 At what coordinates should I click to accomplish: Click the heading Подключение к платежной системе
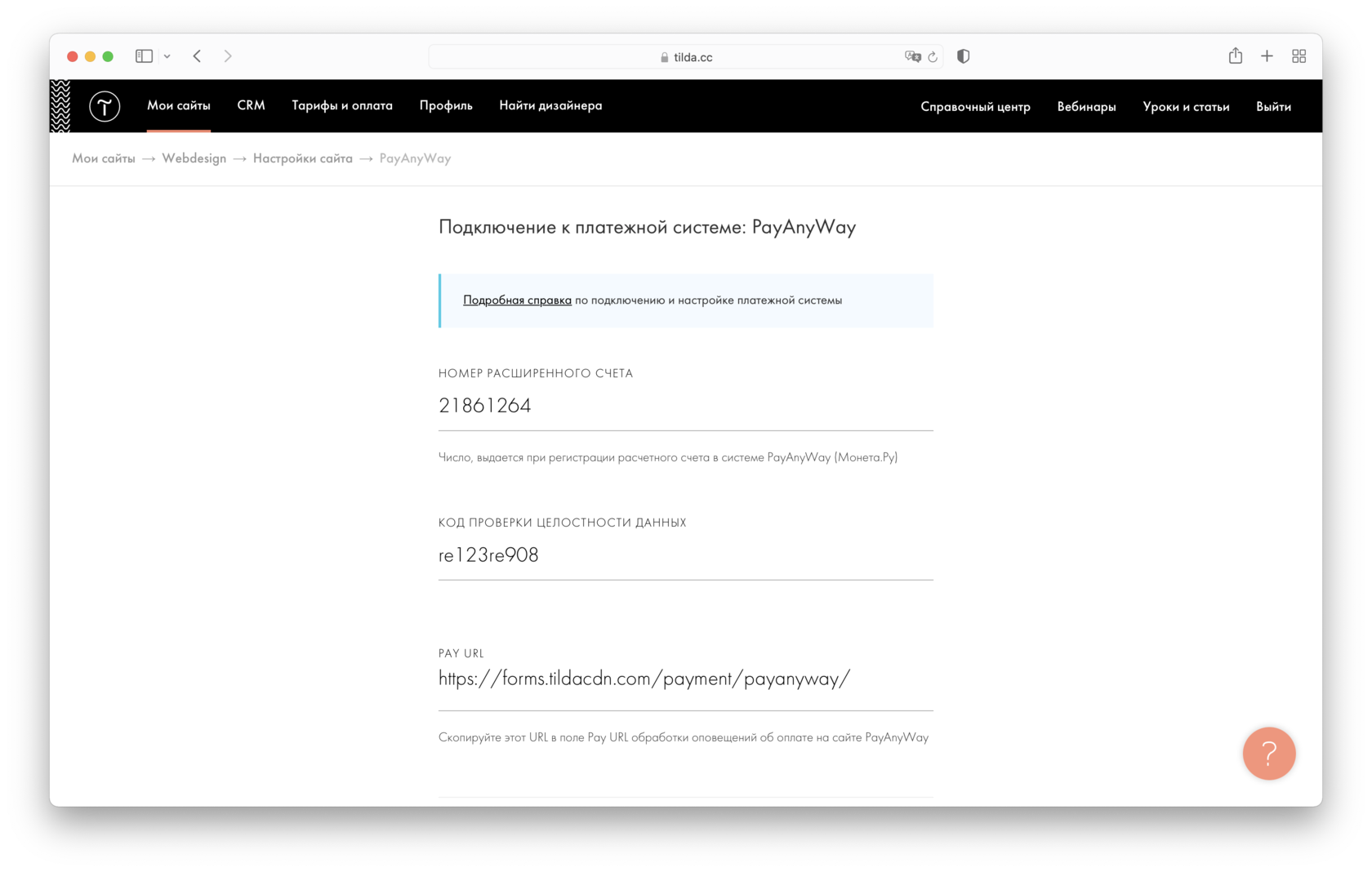[x=647, y=227]
